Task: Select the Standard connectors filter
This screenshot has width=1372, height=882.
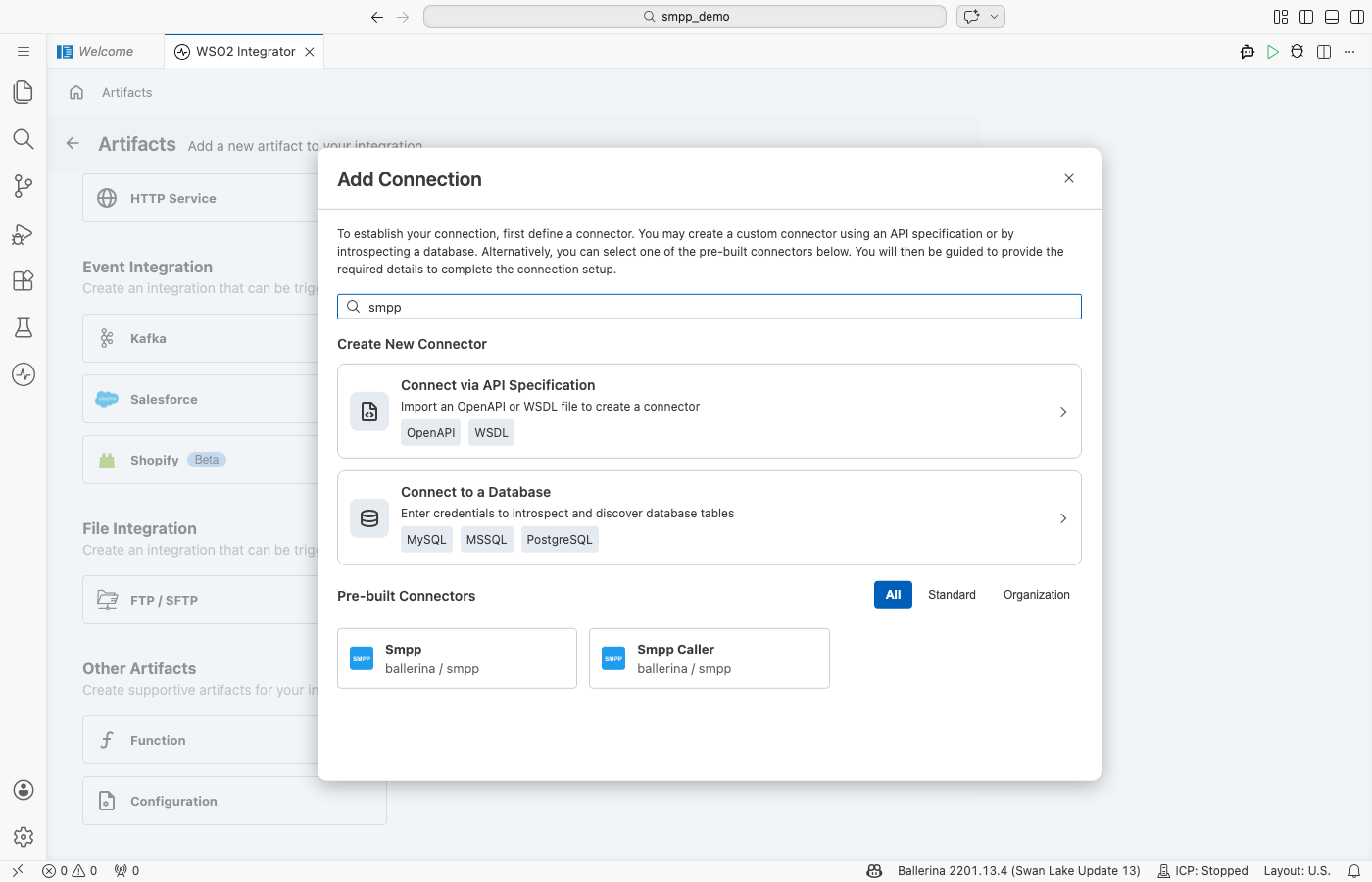Action: (952, 595)
